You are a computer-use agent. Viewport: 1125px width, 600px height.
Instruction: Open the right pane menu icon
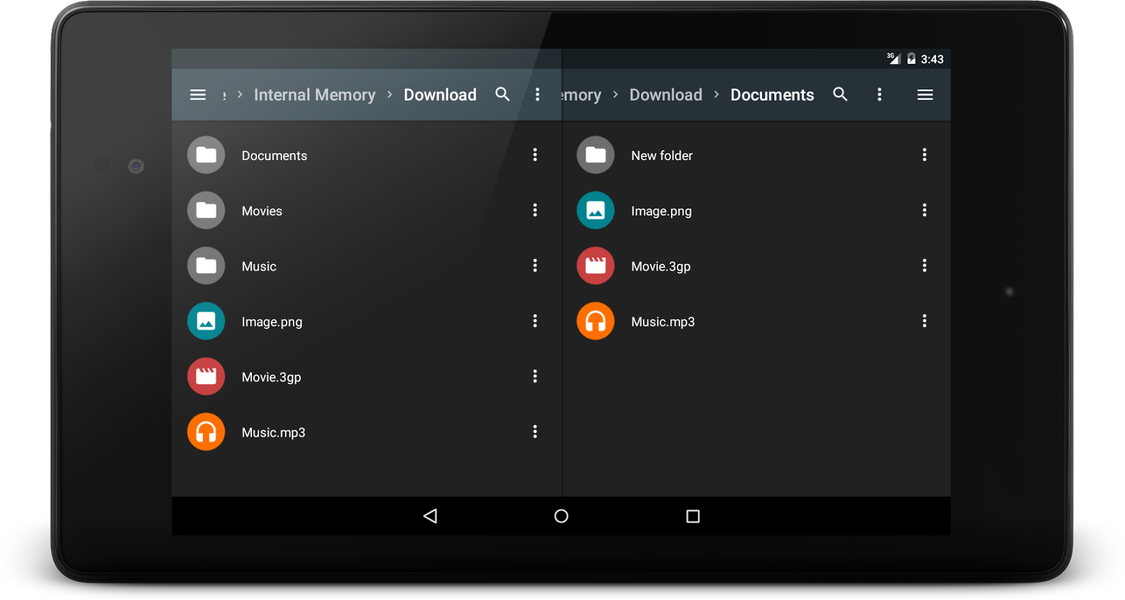pos(925,94)
